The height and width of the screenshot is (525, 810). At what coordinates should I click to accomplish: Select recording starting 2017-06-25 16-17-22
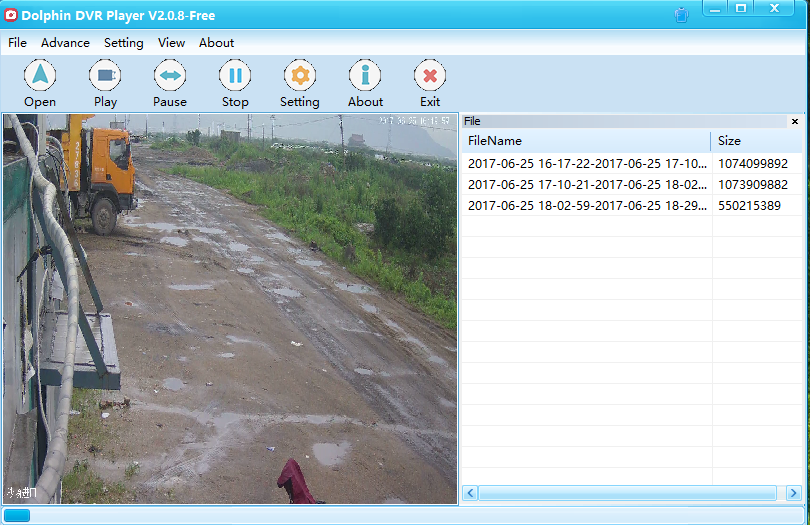586,163
